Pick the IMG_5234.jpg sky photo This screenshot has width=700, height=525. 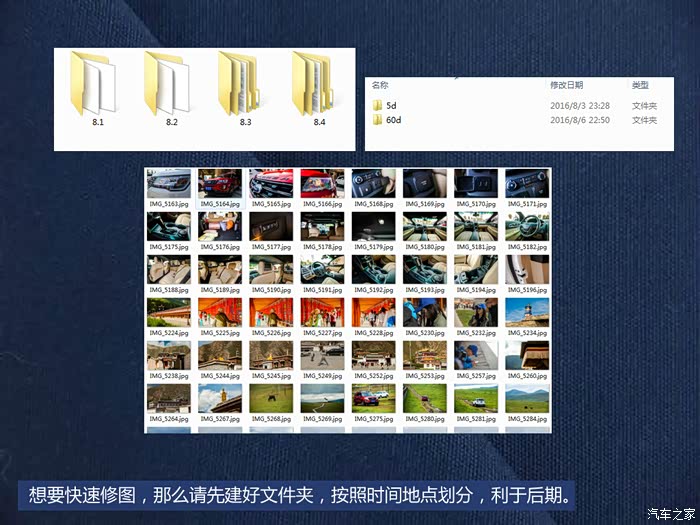click(527, 312)
